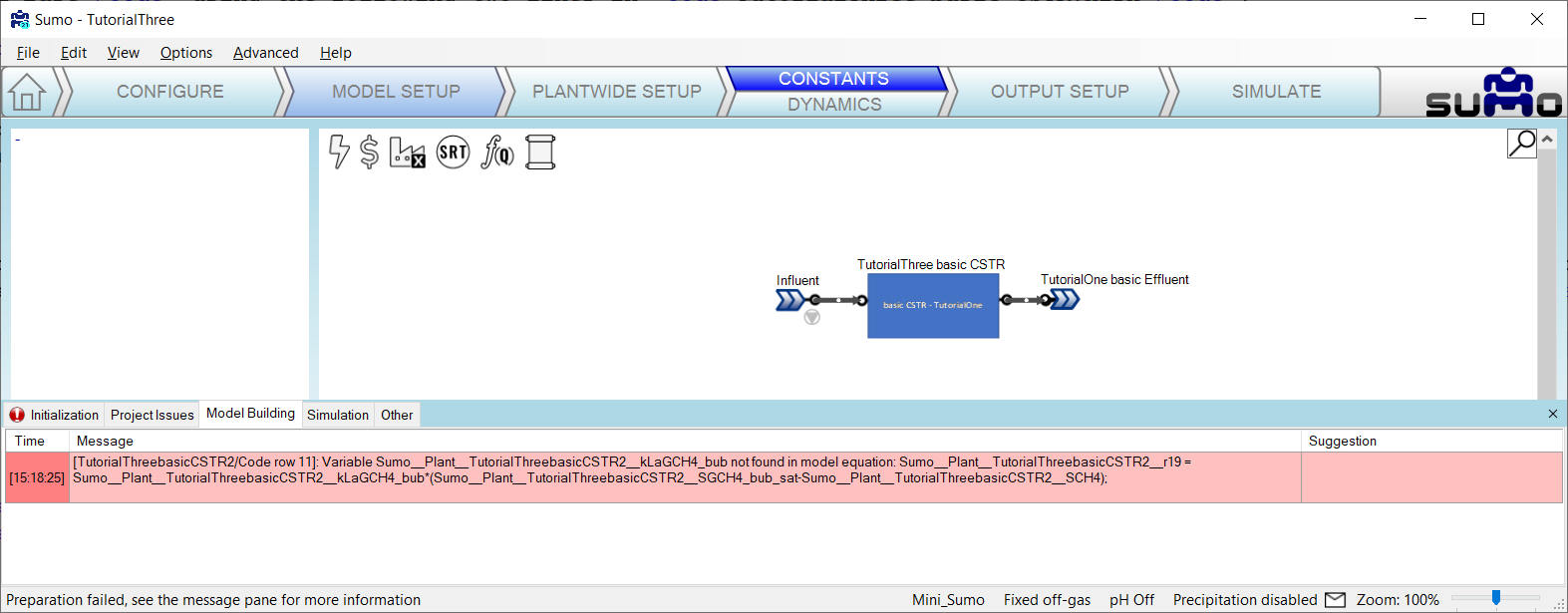Image resolution: width=1568 pixels, height=613 pixels.
Task: Adjust the zoom slider handle
Action: (1495, 598)
